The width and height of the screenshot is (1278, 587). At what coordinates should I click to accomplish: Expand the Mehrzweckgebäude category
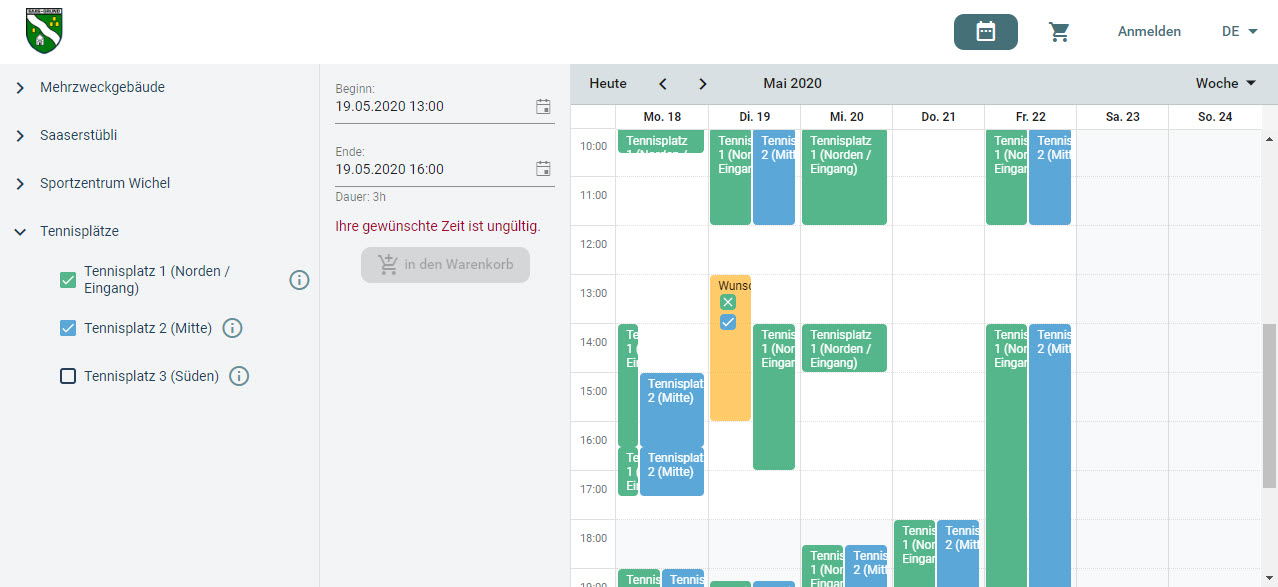[x=20, y=88]
